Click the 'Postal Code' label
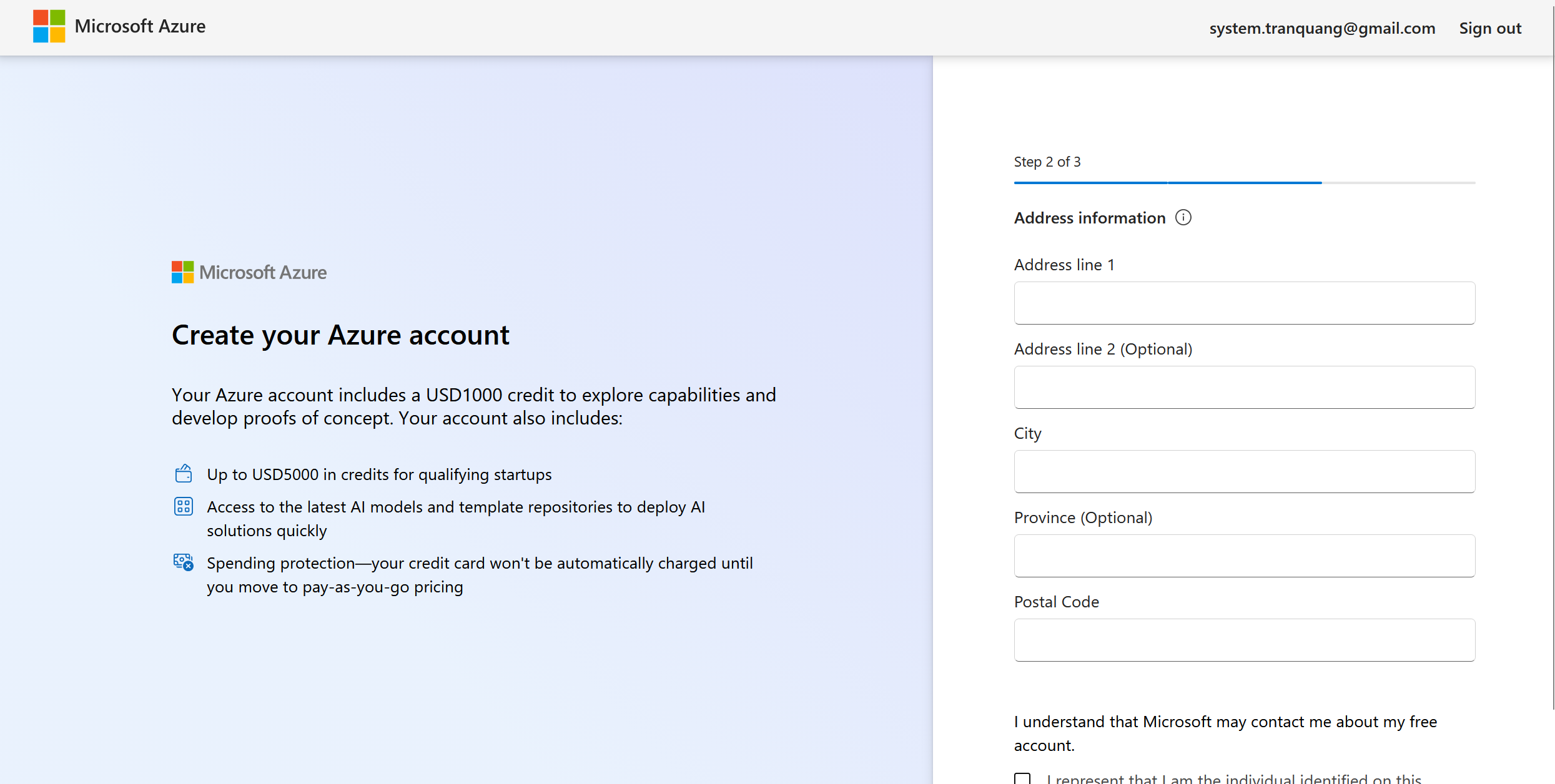The image size is (1555, 784). (x=1056, y=602)
